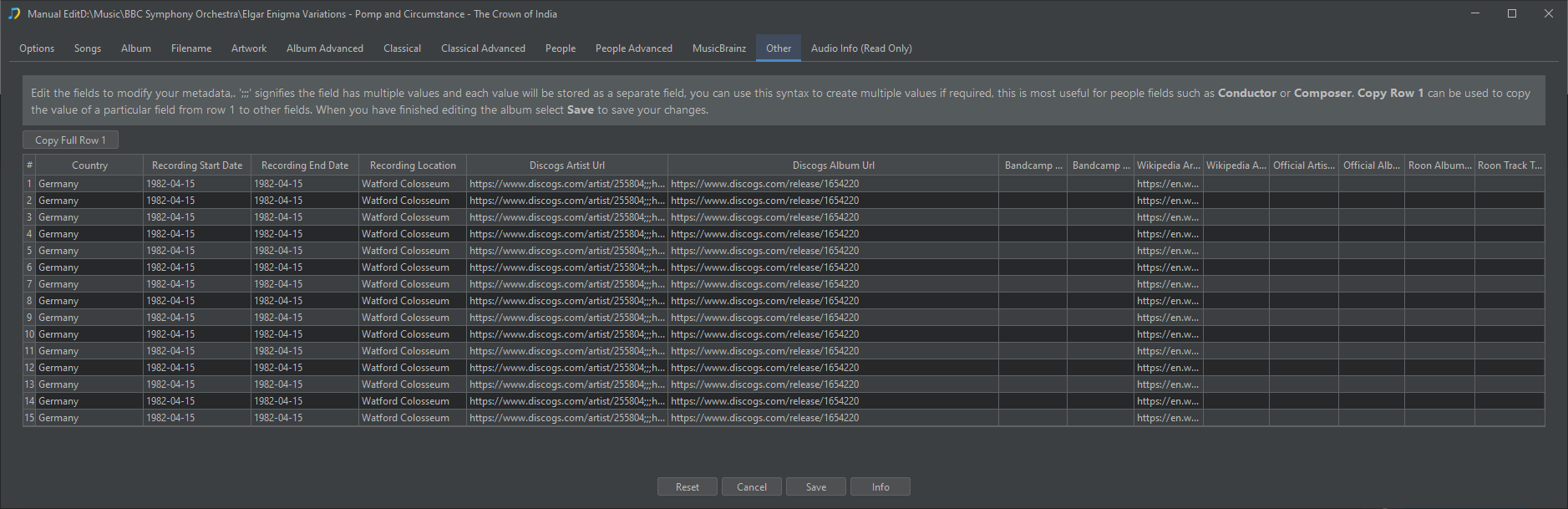
Task: Select Discogs Album Url cell in row 15
Action: point(834,418)
